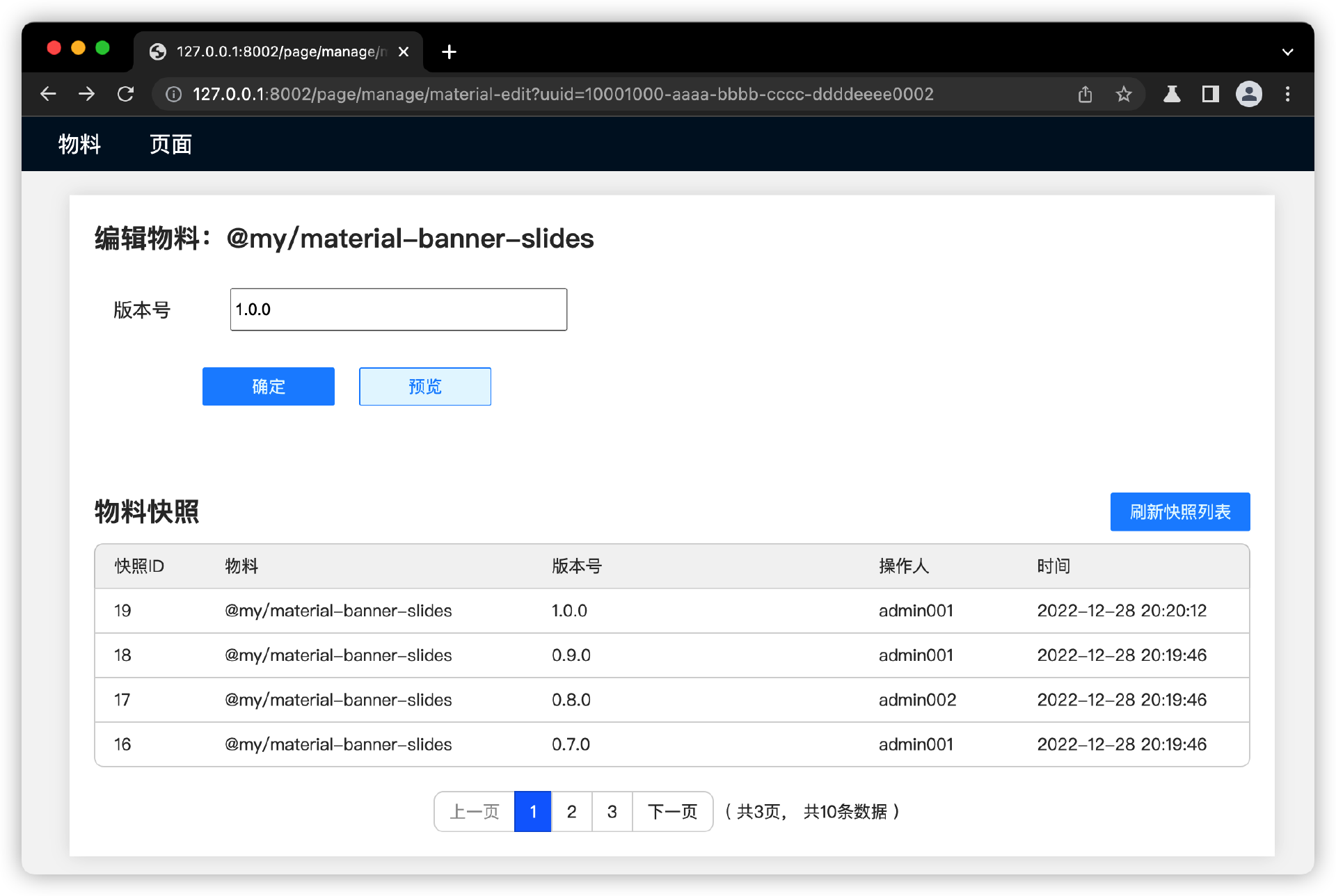Screen dimensions: 1336x896
Task: Click the site info icon in address bar
Action: 174,94
